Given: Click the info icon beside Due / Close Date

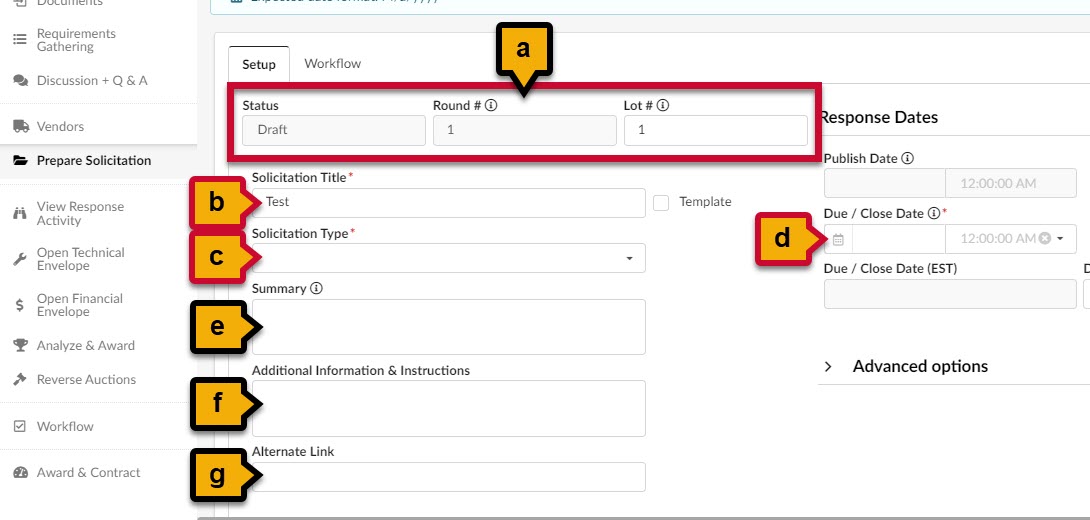Looking at the screenshot, I should click(x=934, y=213).
